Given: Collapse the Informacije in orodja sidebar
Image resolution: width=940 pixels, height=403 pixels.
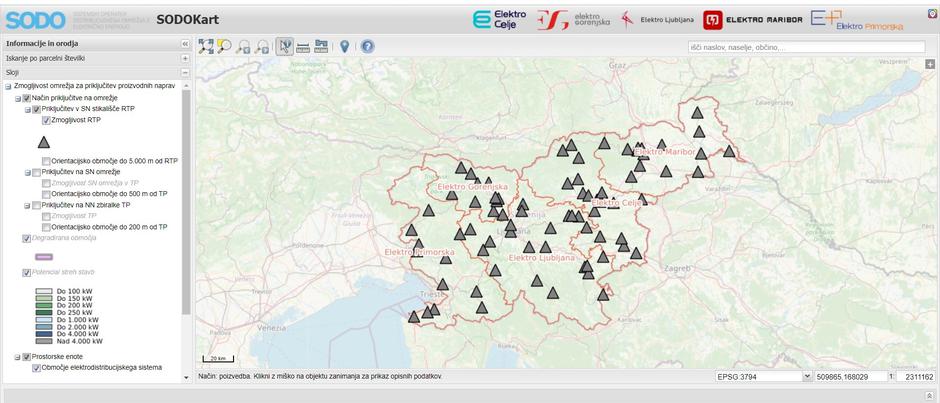Looking at the screenshot, I should point(185,44).
